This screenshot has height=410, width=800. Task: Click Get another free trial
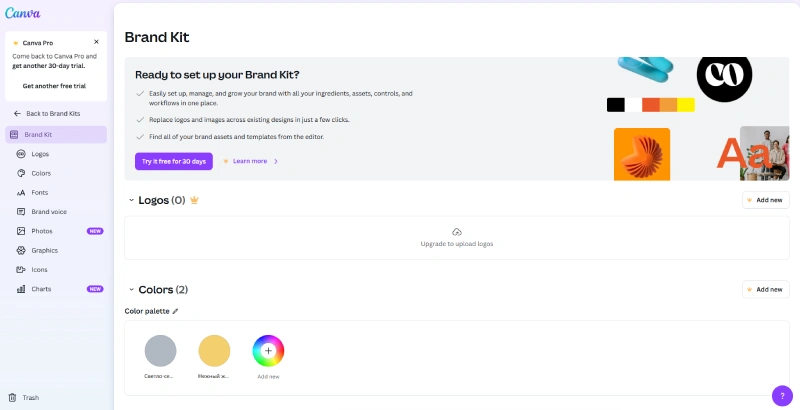[x=55, y=86]
